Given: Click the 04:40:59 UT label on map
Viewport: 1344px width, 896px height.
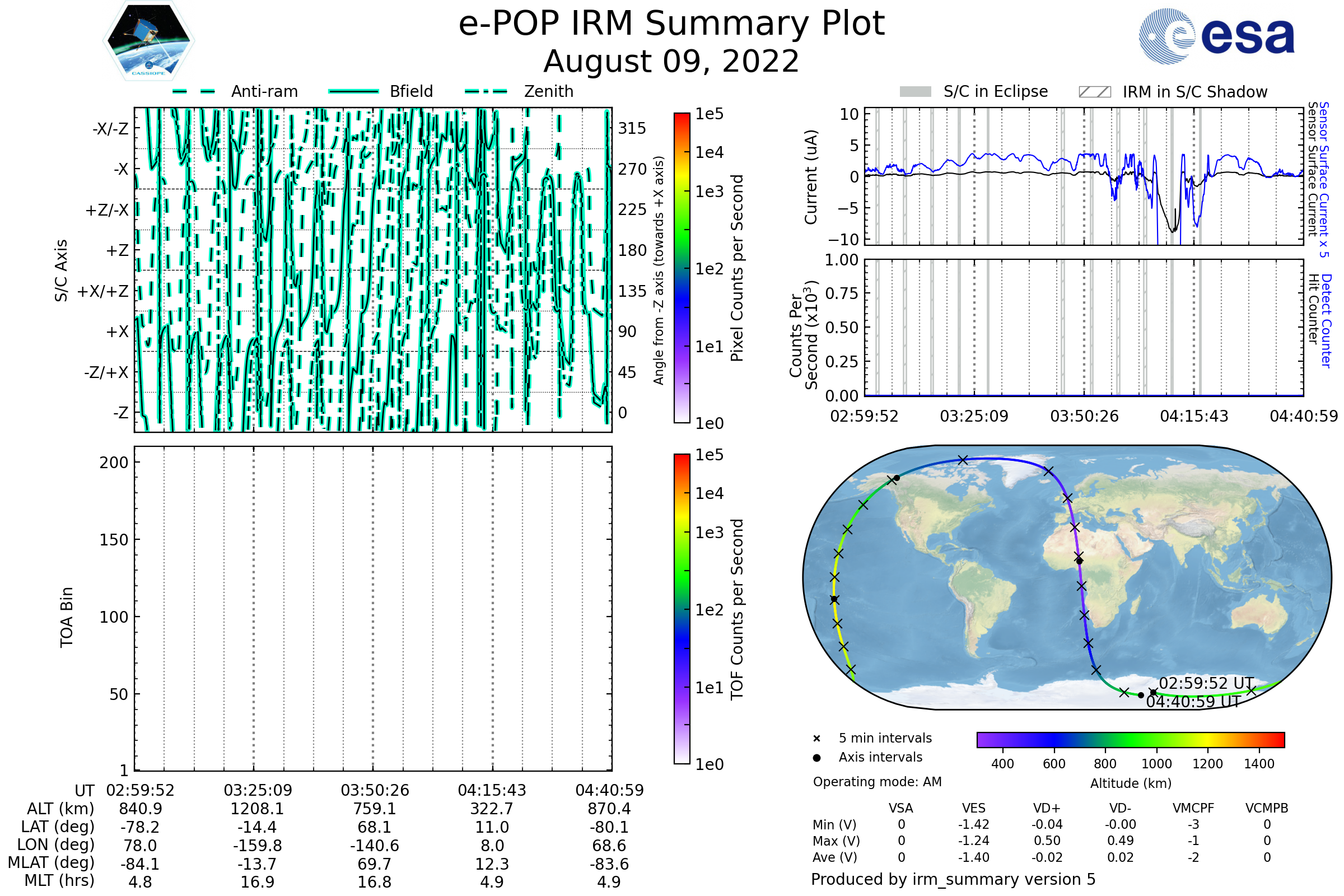Looking at the screenshot, I should [x=1193, y=702].
